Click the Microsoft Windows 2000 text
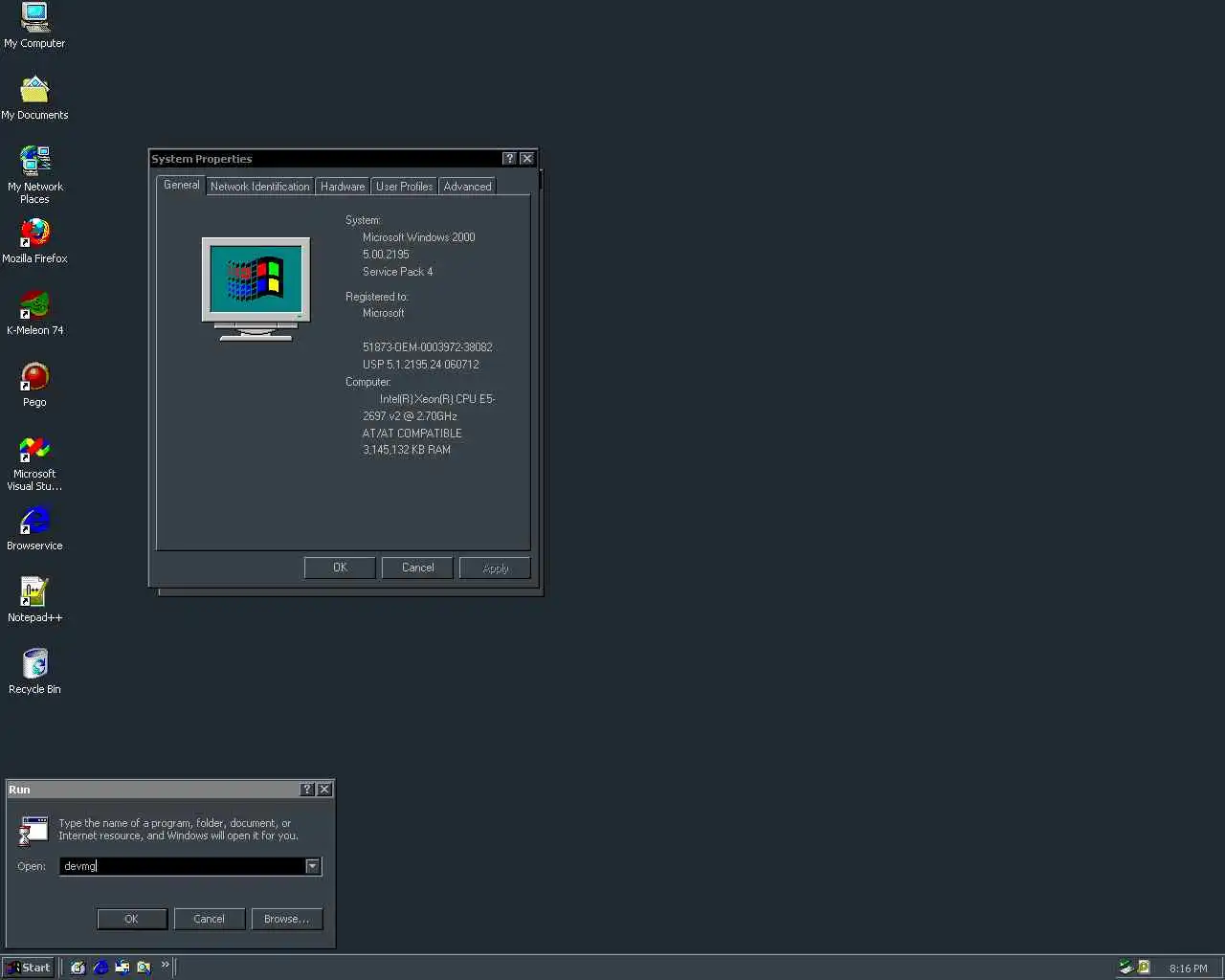This screenshot has height=980, width=1225. pos(418,237)
